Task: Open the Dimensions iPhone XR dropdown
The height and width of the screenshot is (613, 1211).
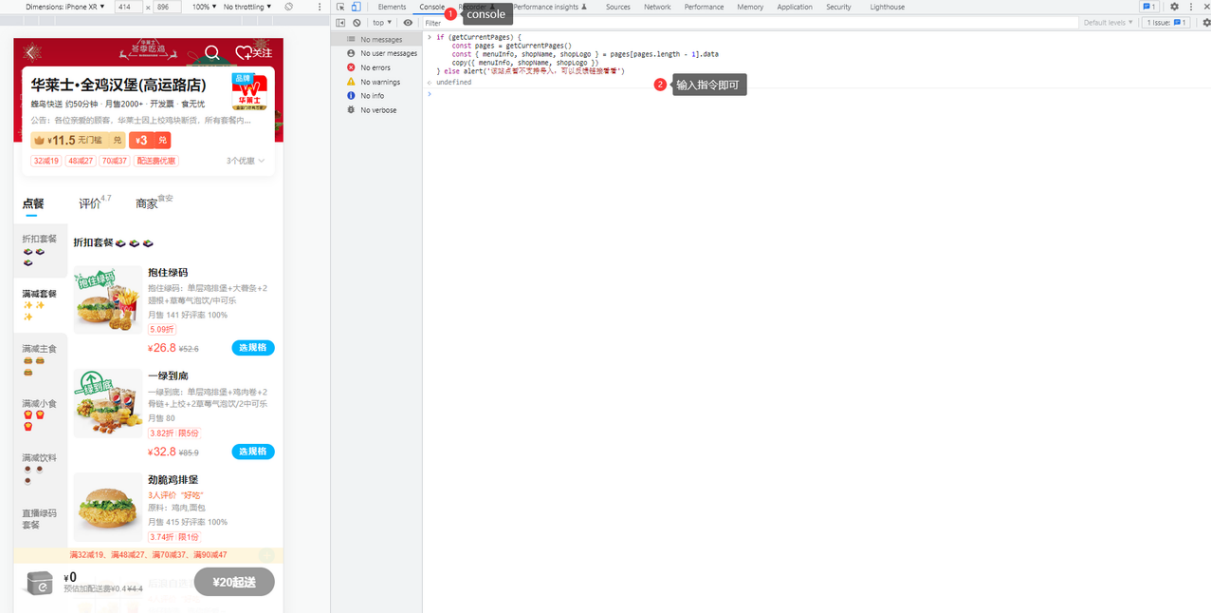Action: 65,7
